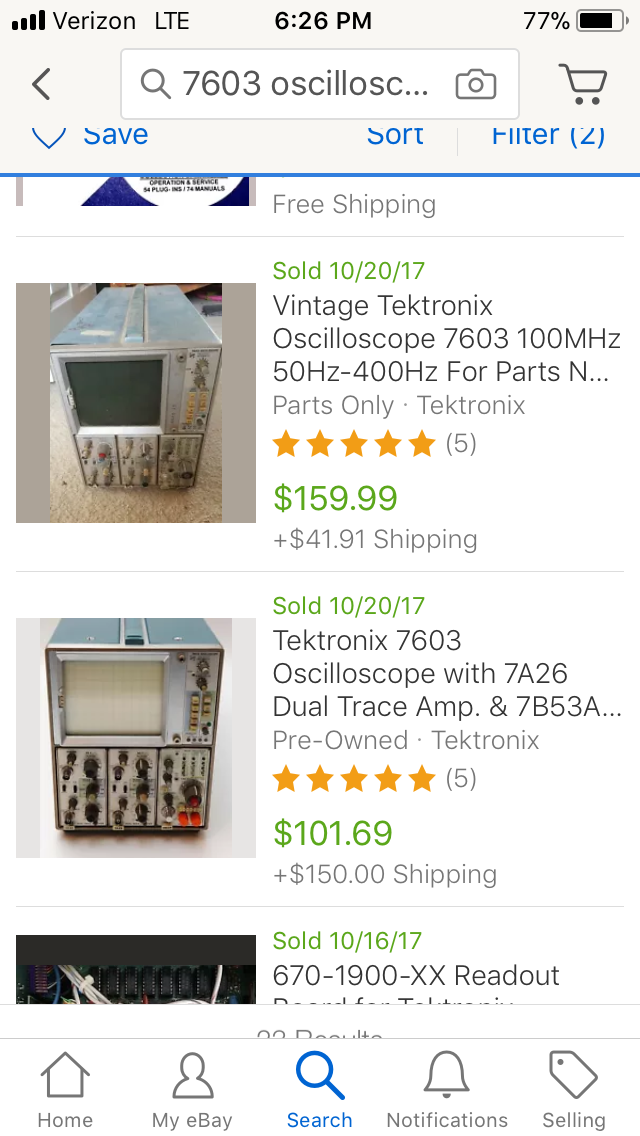
Task: Open the My eBay tab
Action: point(192,1090)
